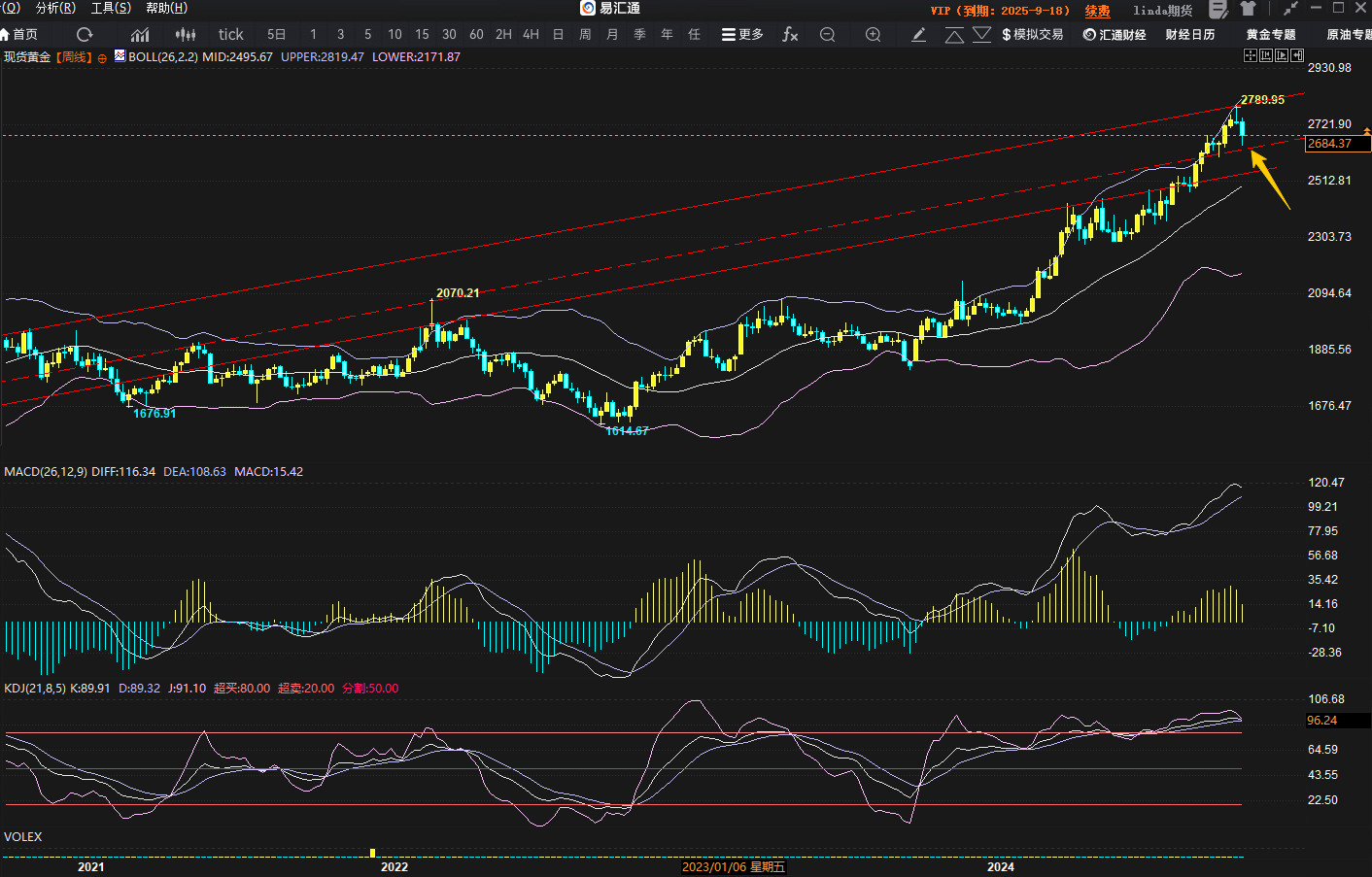Zoom out the chart with minus magnifier
This screenshot has height=877, width=1372.
pos(827,34)
